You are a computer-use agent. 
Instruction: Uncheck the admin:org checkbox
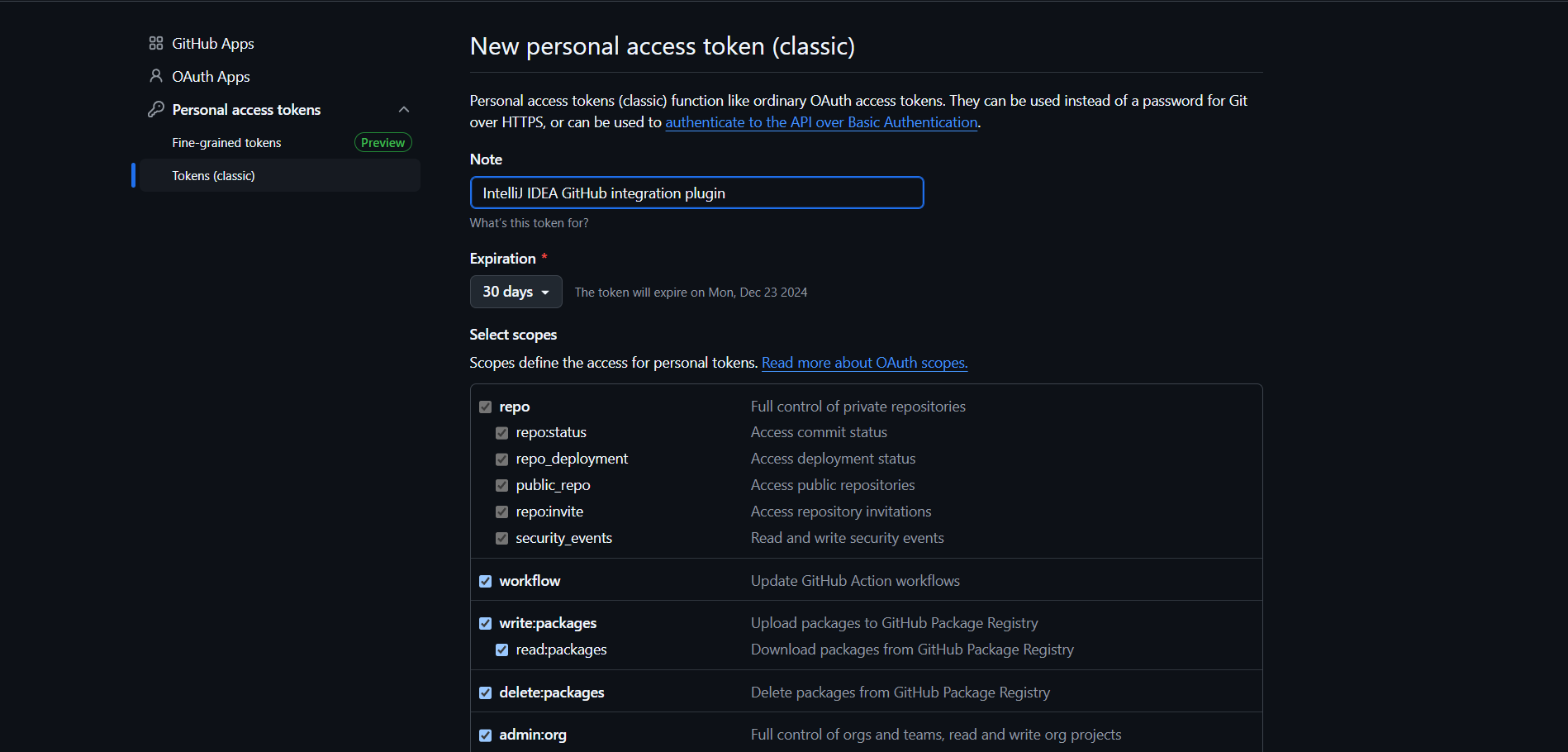485,735
